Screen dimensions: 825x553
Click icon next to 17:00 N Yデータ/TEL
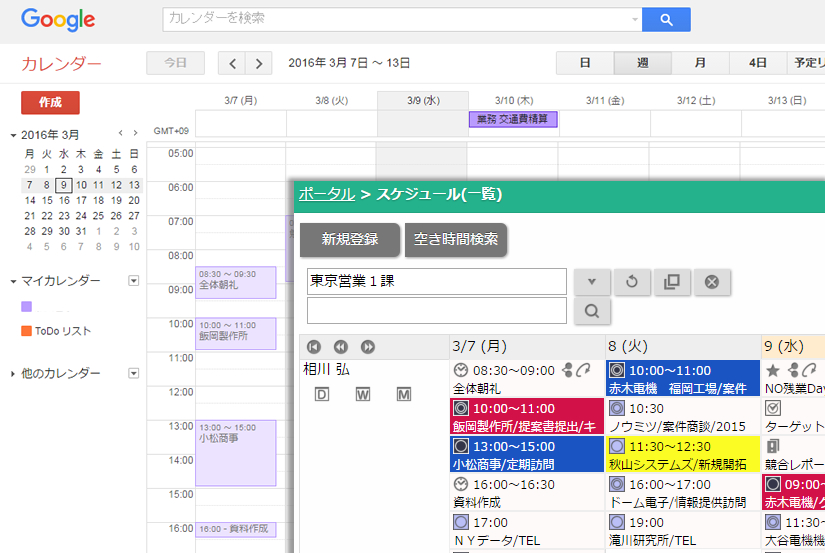460,522
